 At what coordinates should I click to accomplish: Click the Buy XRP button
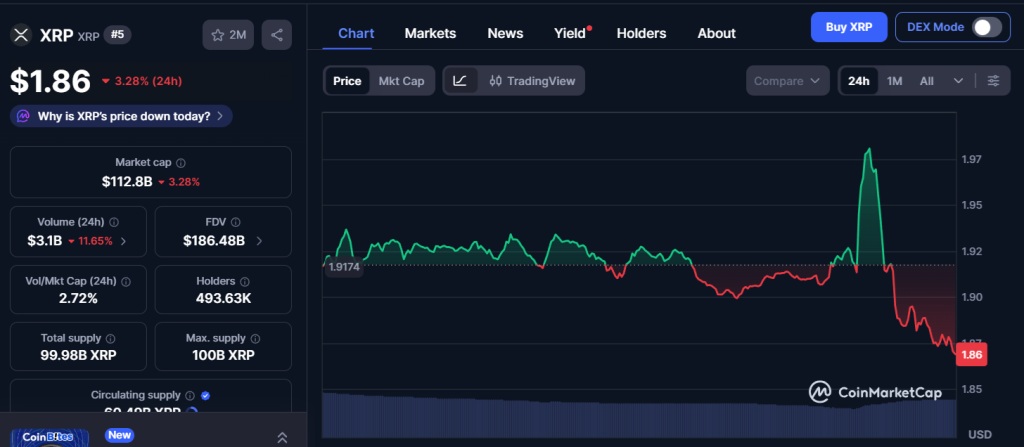point(849,27)
